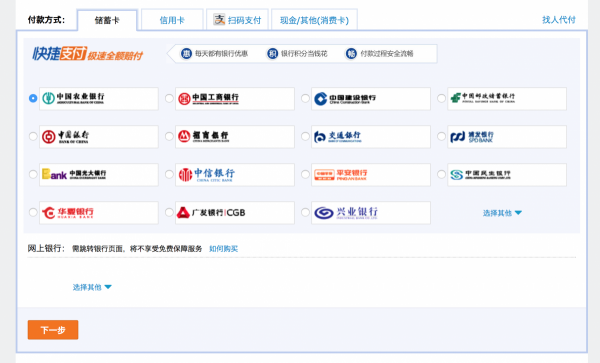Choose the 中国工商银行 logo box
Viewport: 600px width, 363px height.
coord(235,99)
